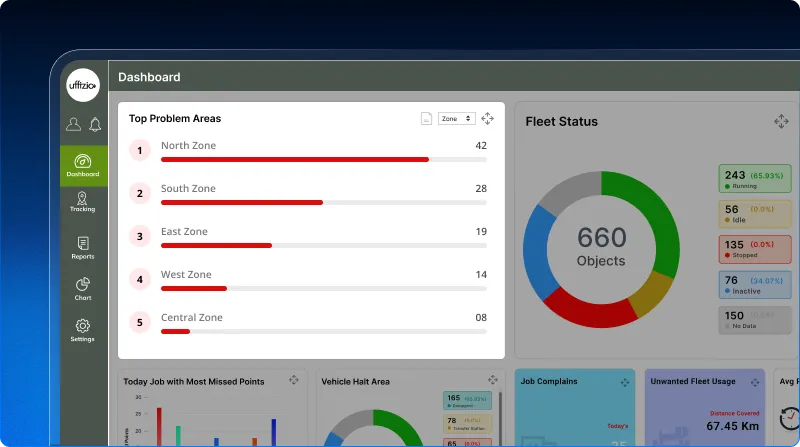Click the value 42 for North Zone

pos(481,145)
